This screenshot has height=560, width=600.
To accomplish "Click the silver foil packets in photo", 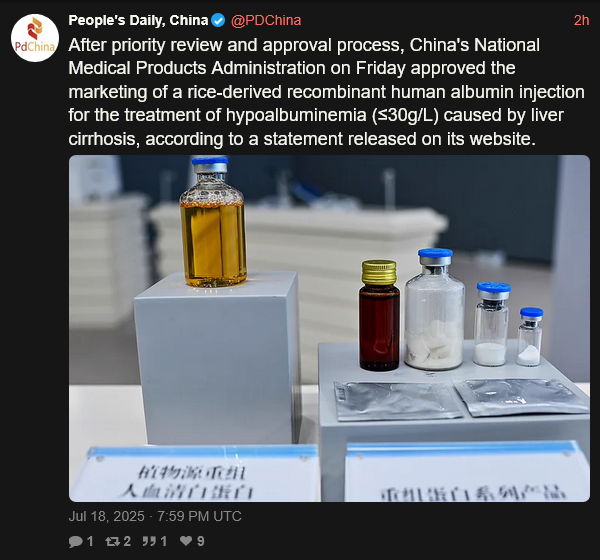I will 461,399.
